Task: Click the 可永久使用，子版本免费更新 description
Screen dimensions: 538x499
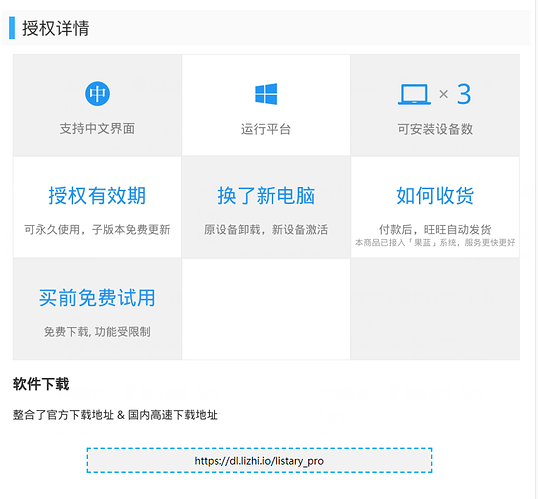Action: click(97, 230)
